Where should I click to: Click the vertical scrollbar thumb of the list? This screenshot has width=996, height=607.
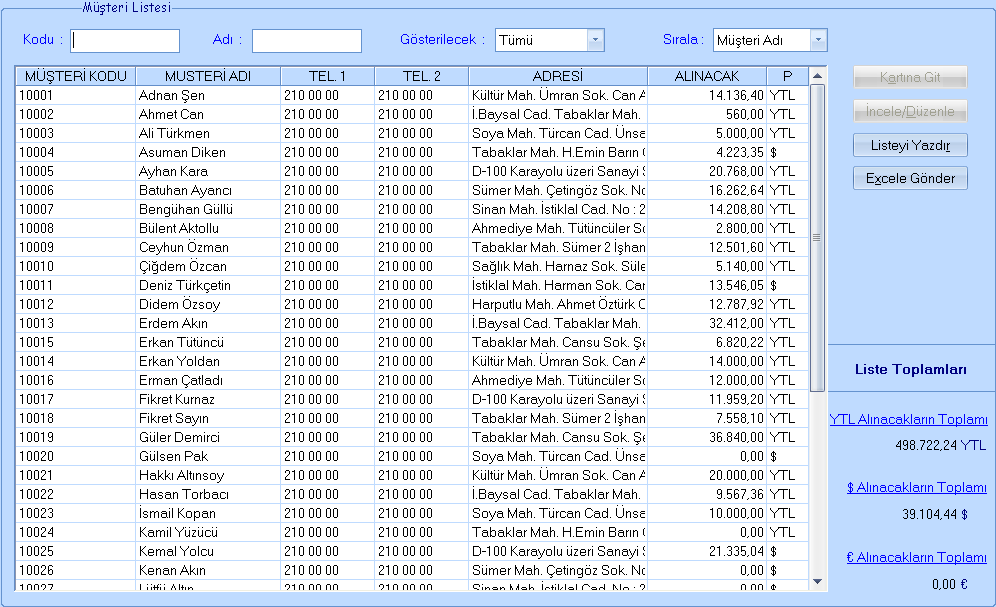[818, 238]
